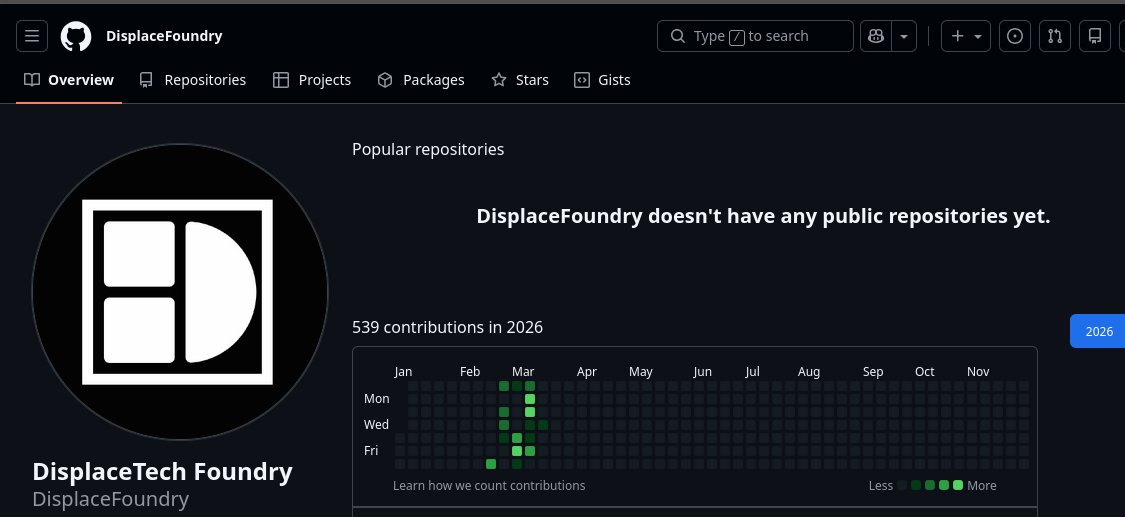Switch to the Stars tab
1125x517 pixels.
point(520,80)
